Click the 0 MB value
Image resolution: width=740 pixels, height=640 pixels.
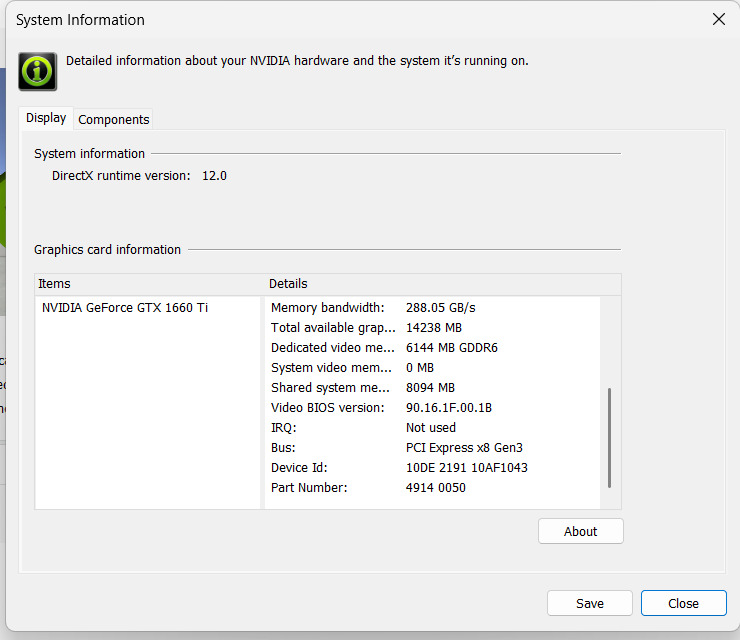coord(420,368)
